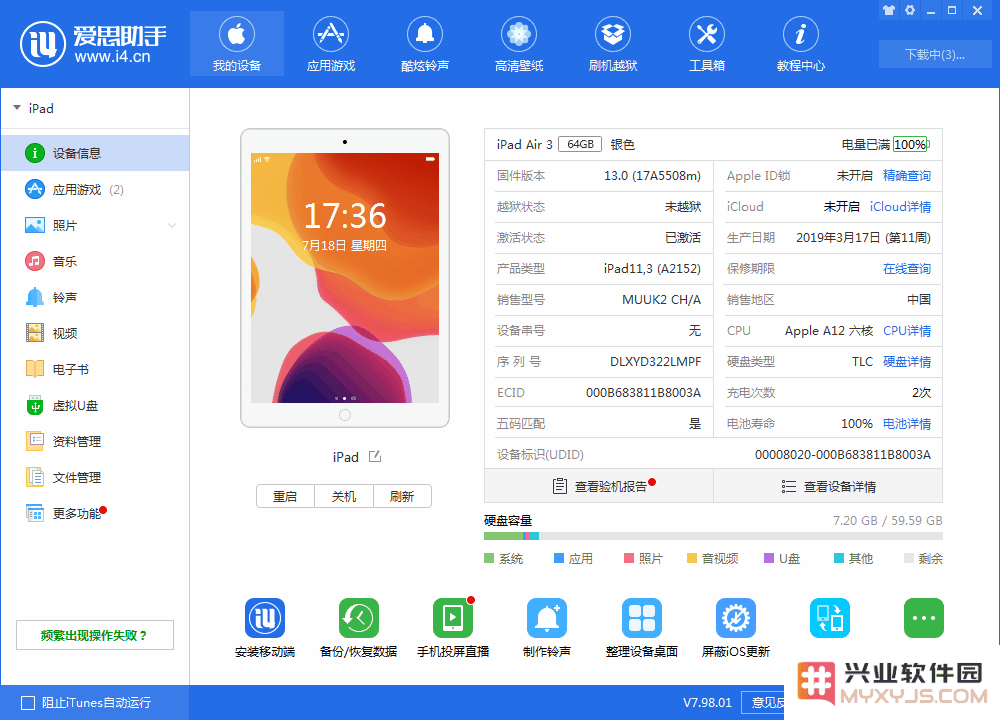Open the cyan device transfer shortcut icon
Screen dimensions: 1000x720
830,617
